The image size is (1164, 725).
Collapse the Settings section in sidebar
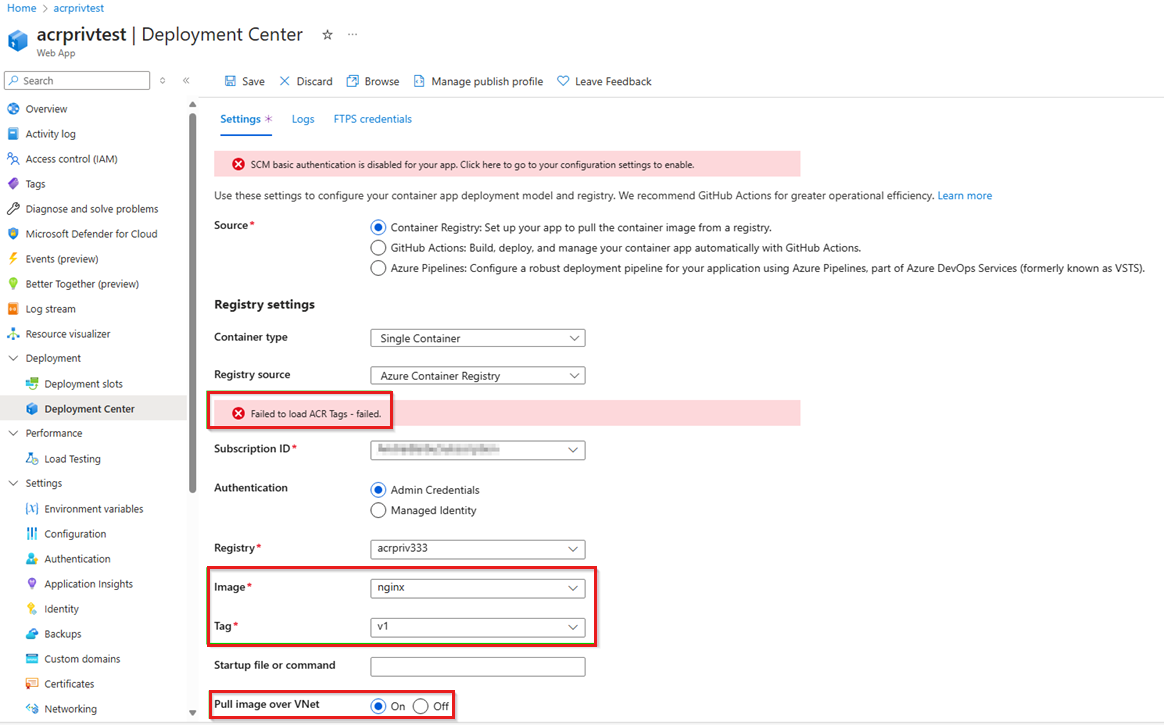pyautogui.click(x=13, y=483)
